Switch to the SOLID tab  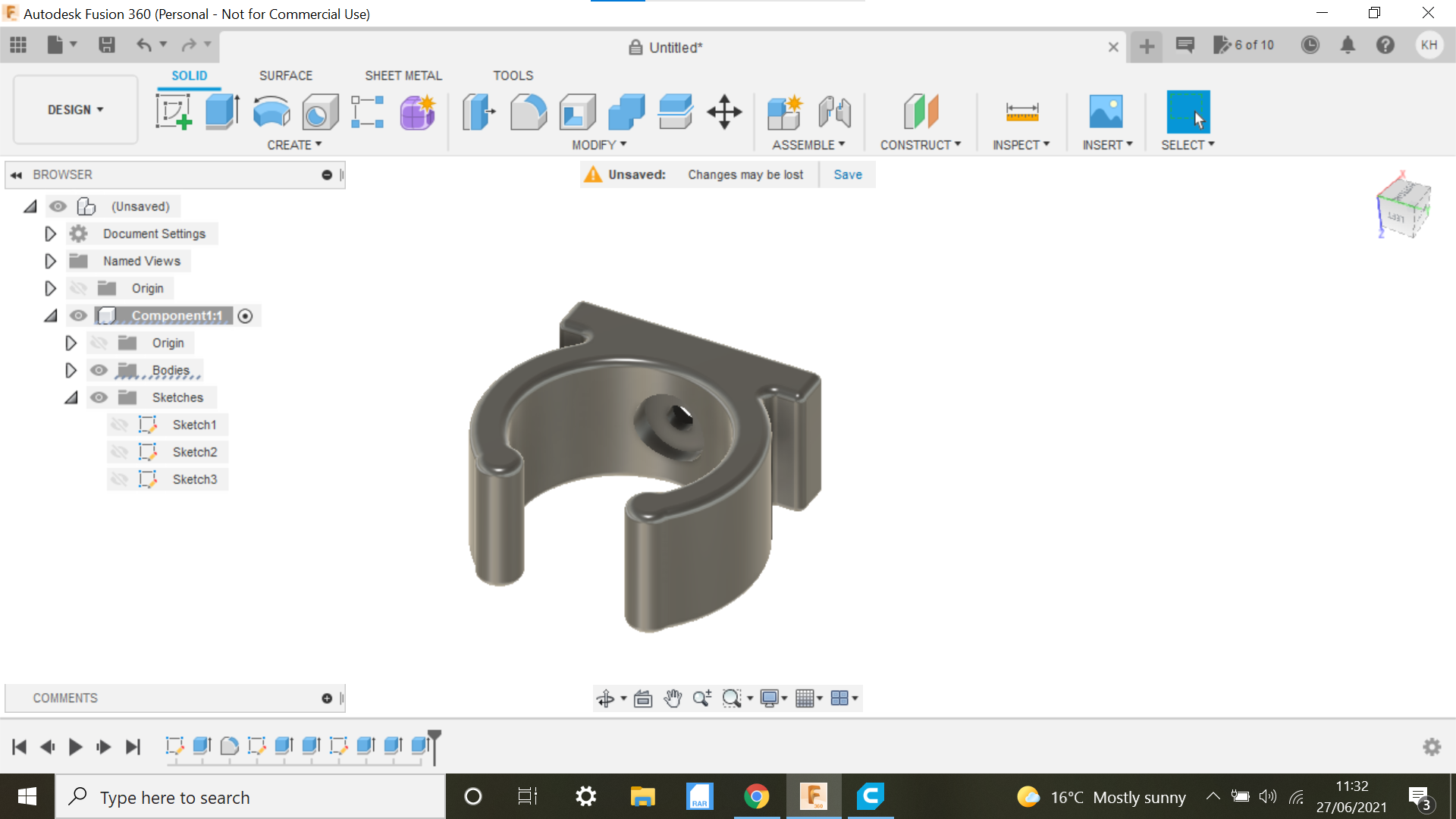189,76
